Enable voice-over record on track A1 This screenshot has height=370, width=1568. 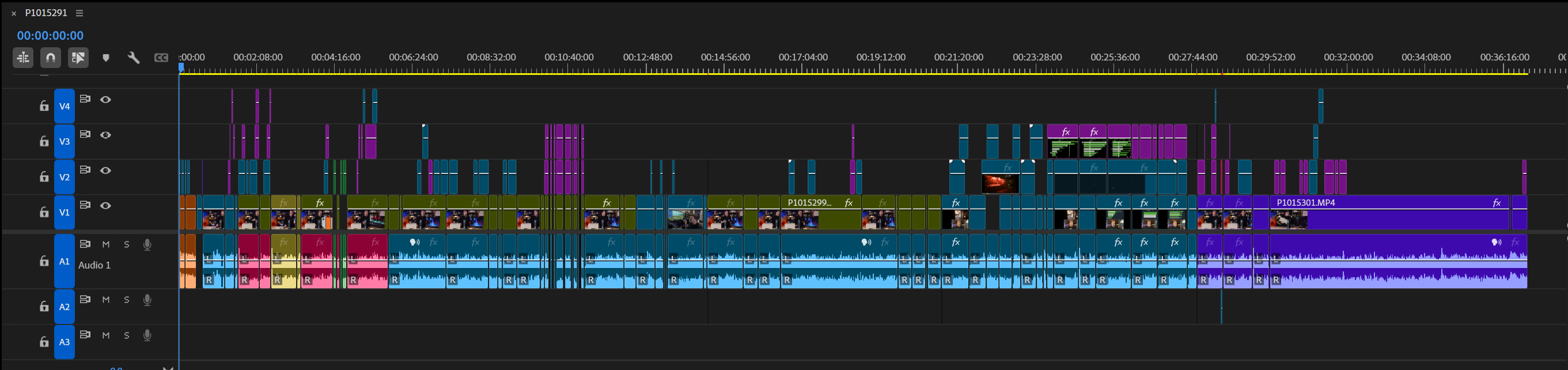click(x=147, y=244)
